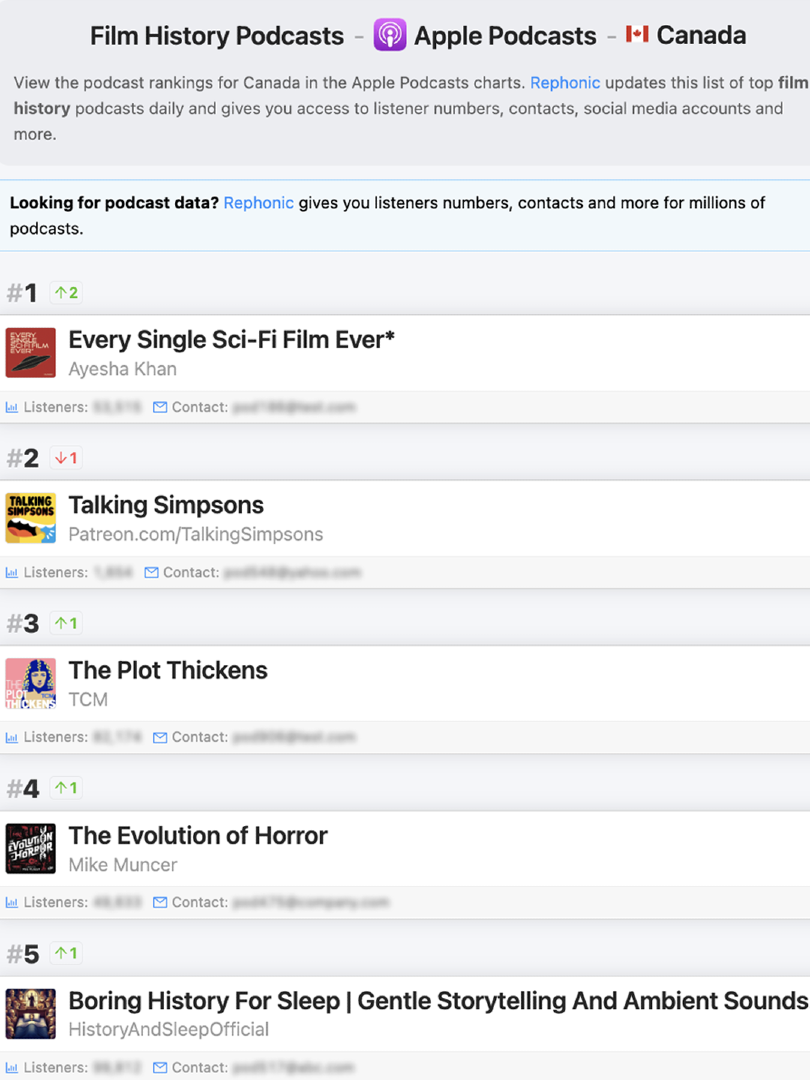810x1080 pixels.
Task: Open the Every Single Sci-Fi Film Ever* title
Action: pyautogui.click(x=231, y=340)
